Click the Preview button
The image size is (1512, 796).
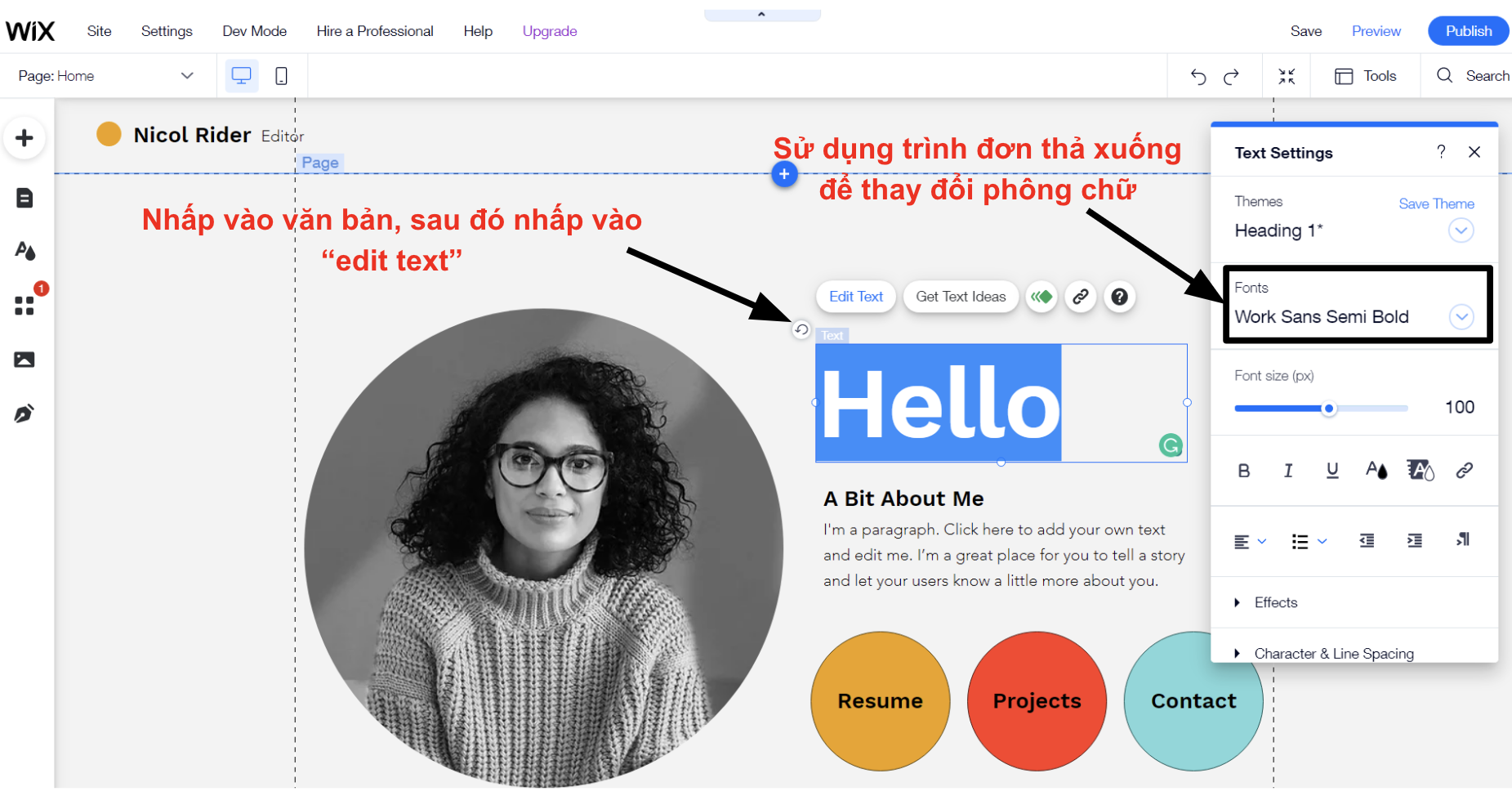point(1376,31)
